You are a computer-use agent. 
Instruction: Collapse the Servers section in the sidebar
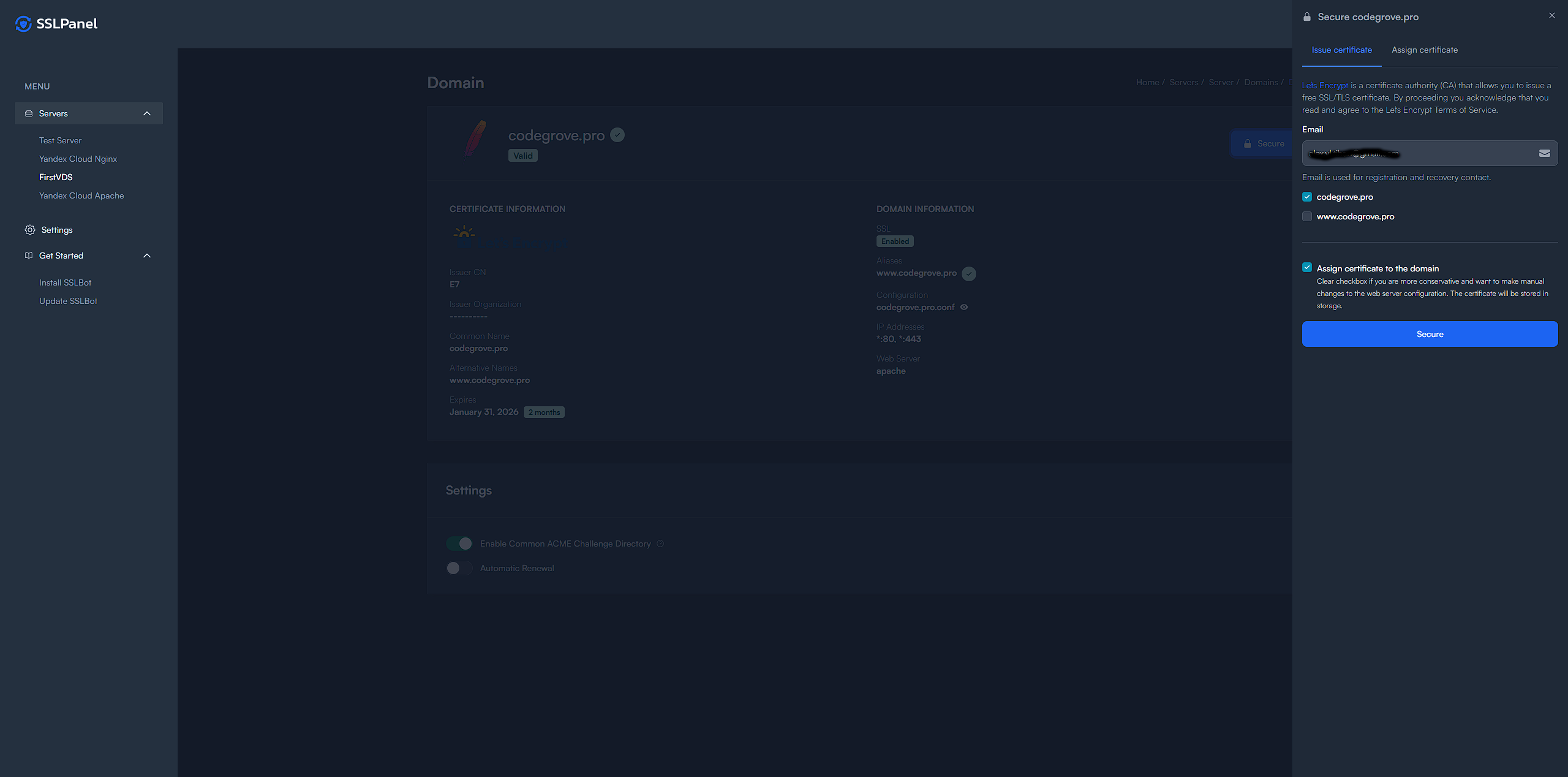tap(146, 113)
